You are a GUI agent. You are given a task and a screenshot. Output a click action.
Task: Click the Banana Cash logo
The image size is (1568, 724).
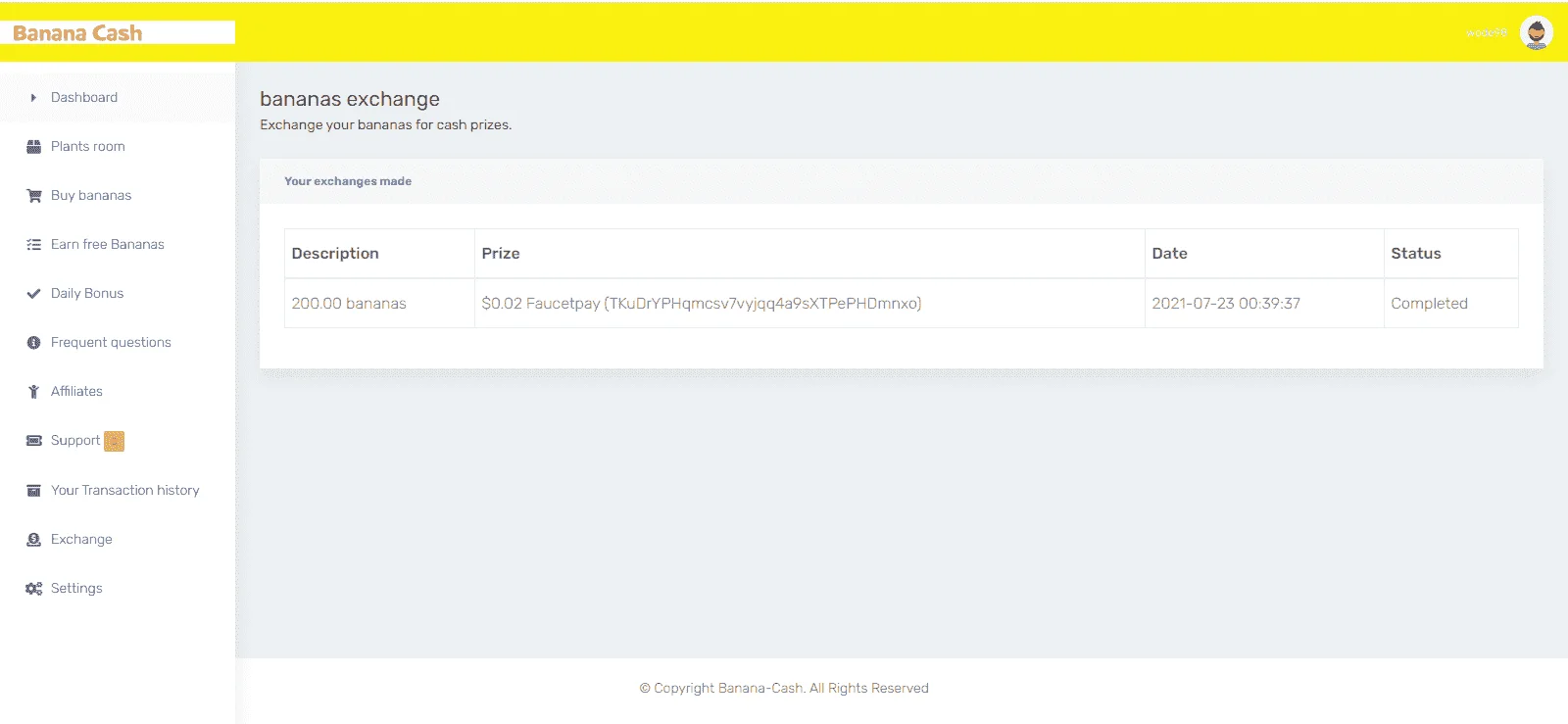pyautogui.click(x=77, y=33)
